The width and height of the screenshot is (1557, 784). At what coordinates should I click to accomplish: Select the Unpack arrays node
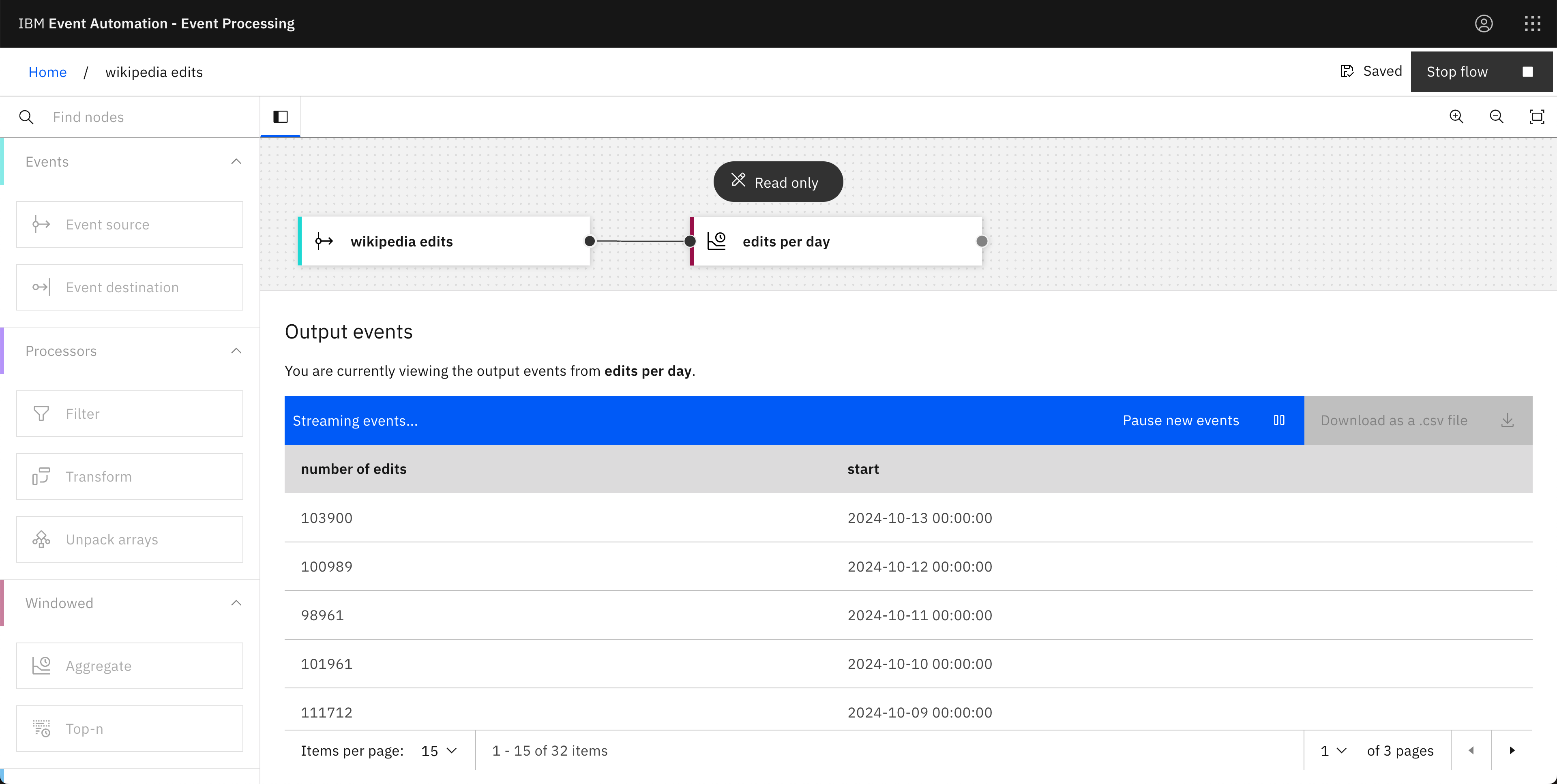pyautogui.click(x=129, y=539)
